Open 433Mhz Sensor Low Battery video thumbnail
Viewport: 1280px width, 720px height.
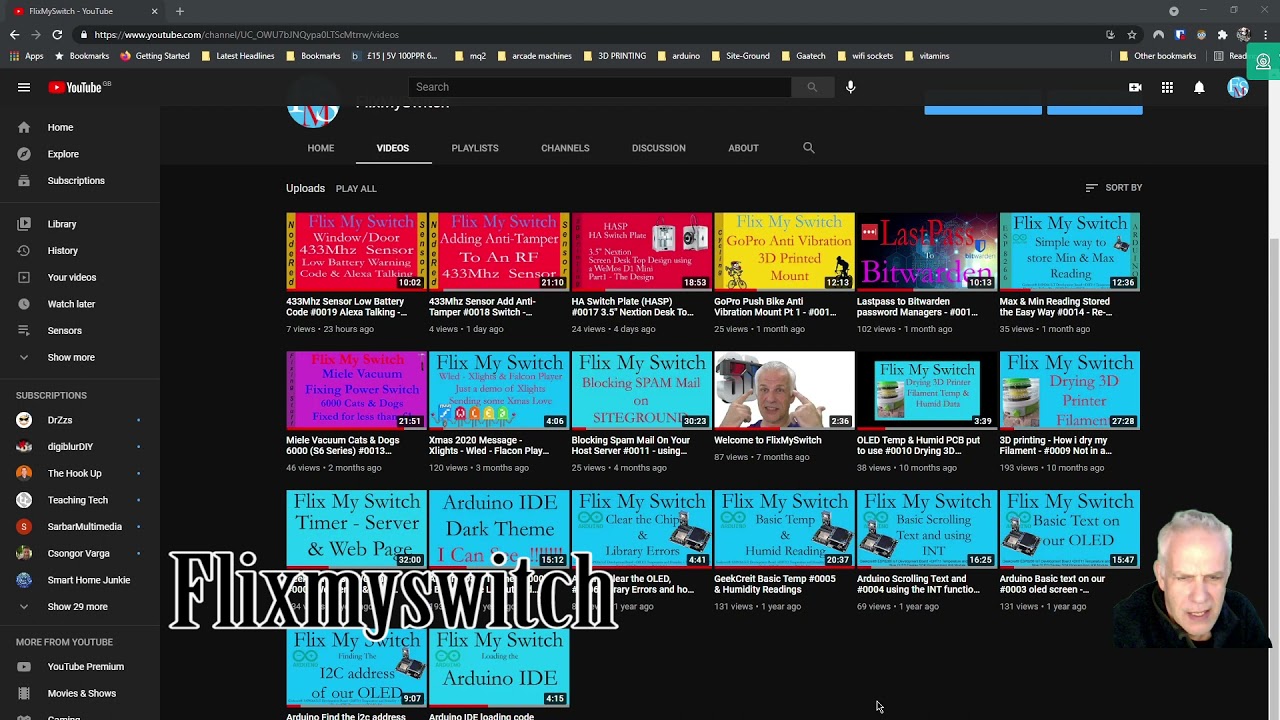[356, 251]
